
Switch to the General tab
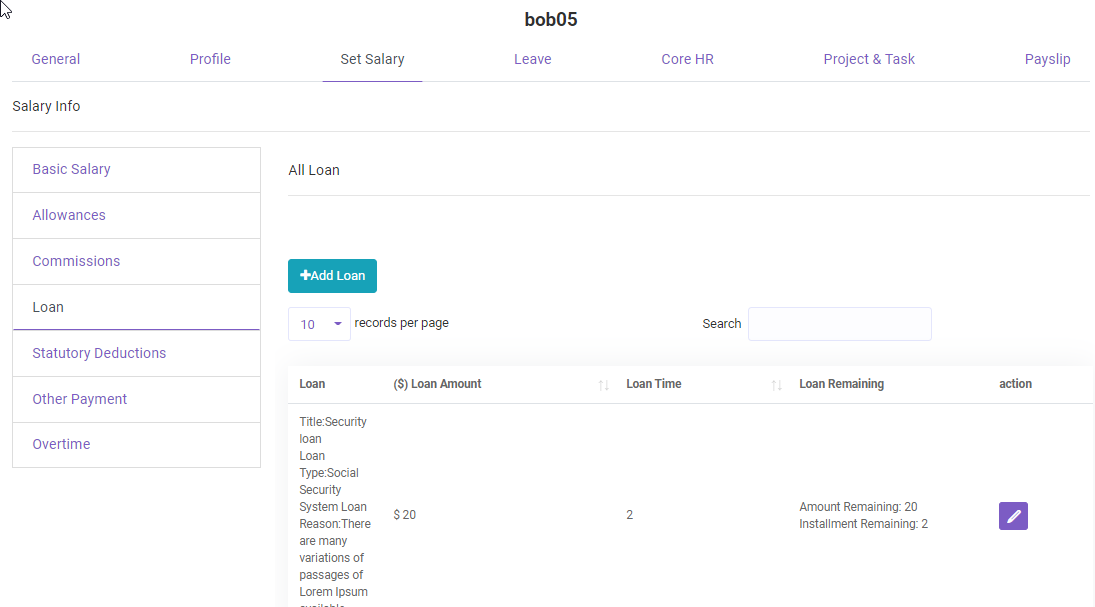click(56, 59)
